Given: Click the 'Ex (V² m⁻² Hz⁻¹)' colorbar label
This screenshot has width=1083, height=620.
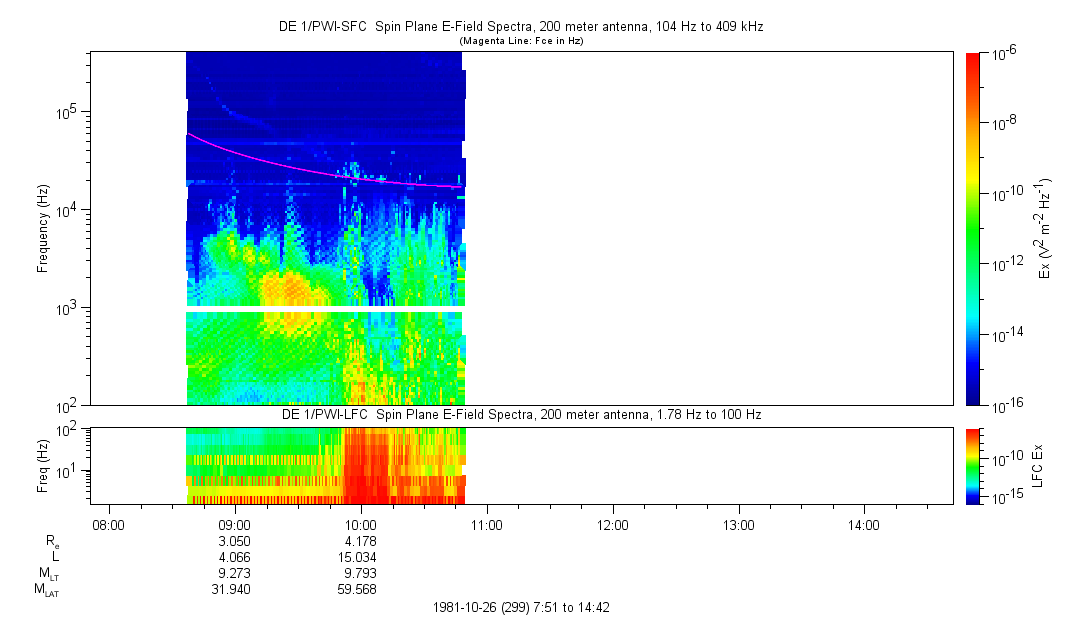Looking at the screenshot, I should 1044,229.
